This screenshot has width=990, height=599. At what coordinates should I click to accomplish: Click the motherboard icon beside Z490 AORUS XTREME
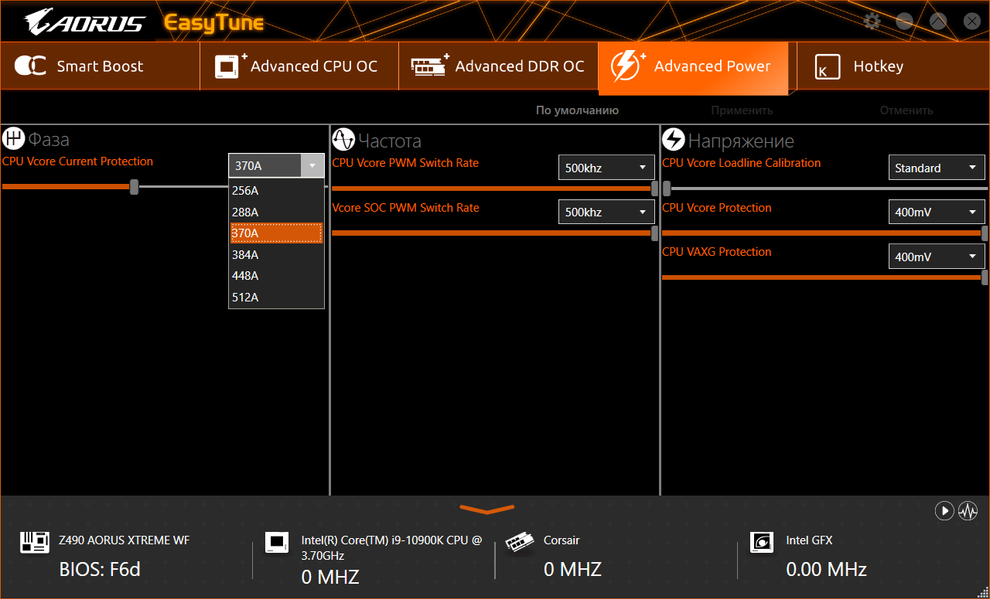[35, 542]
